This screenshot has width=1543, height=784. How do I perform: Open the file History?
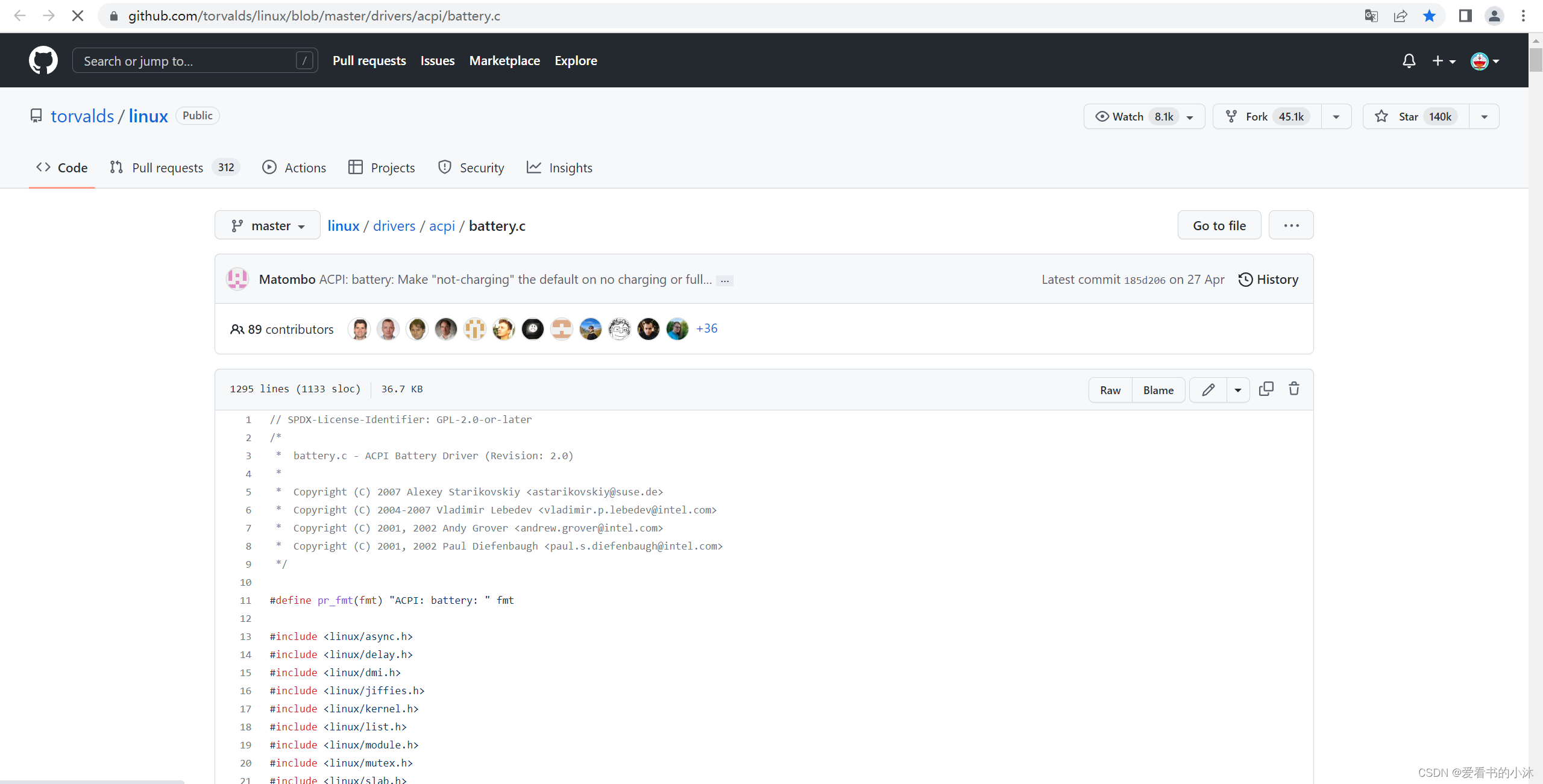[x=1268, y=279]
